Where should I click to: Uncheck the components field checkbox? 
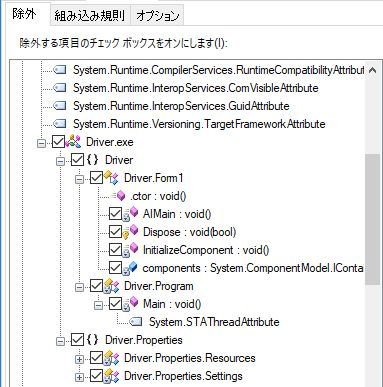point(115,268)
